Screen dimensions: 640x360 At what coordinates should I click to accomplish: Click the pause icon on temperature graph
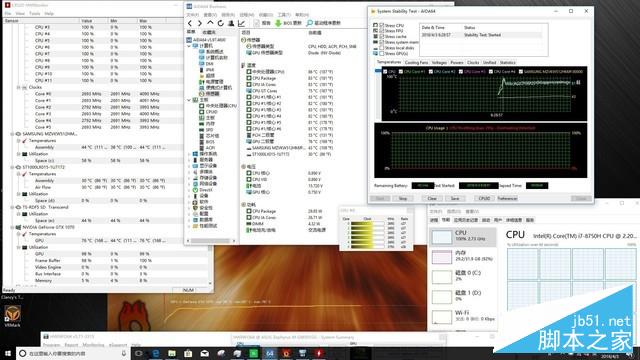[x=578, y=82]
